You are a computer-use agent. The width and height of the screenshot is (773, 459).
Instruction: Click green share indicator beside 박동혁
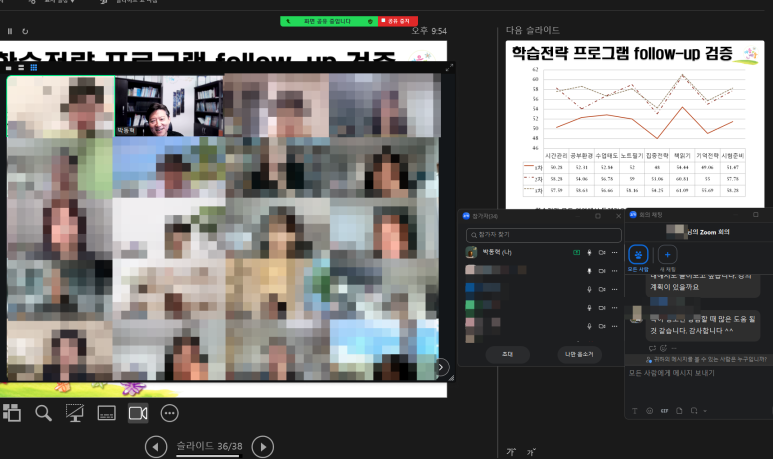pyautogui.click(x=576, y=252)
